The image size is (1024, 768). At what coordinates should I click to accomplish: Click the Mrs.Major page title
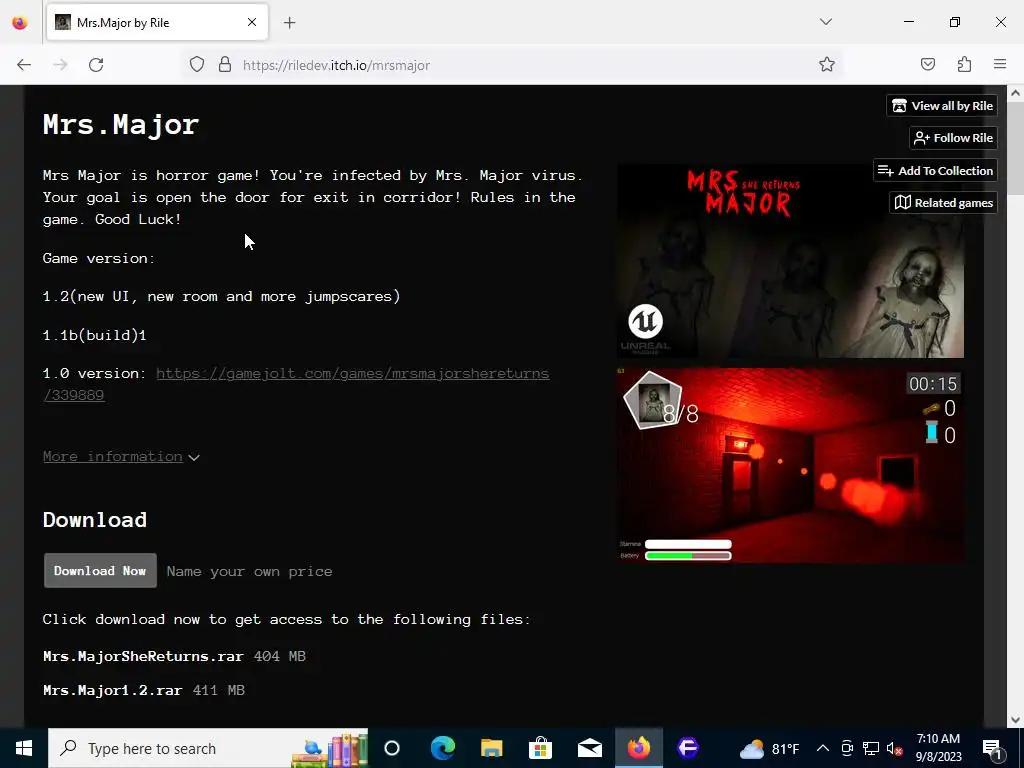[x=121, y=124]
